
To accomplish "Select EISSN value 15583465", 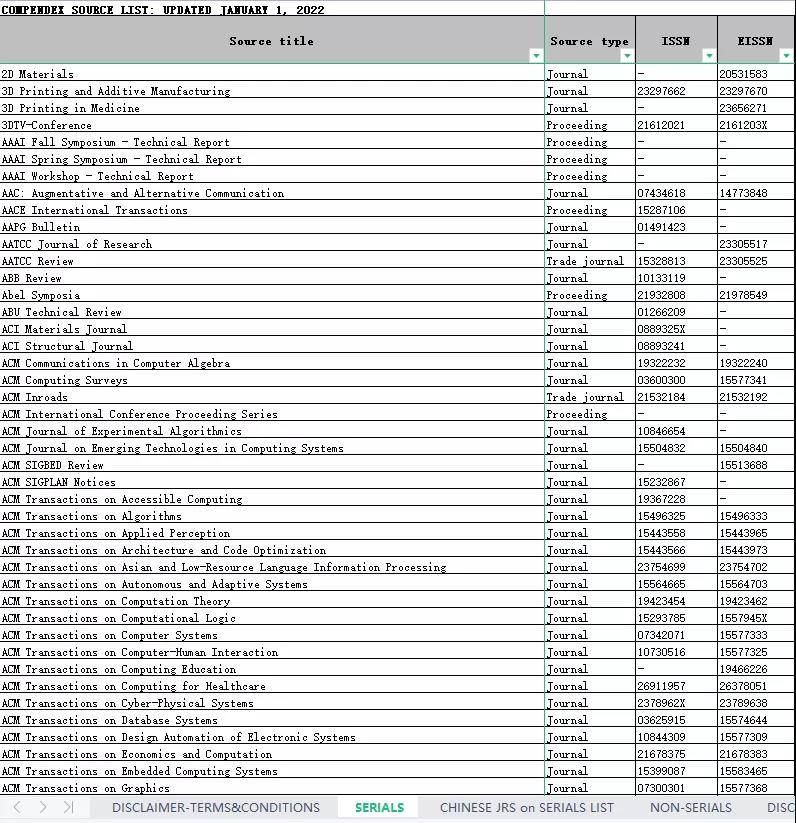I will (756, 771).
